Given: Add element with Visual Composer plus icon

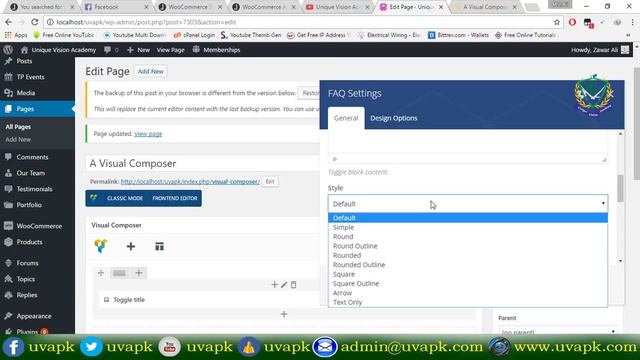Looking at the screenshot, I should (131, 246).
